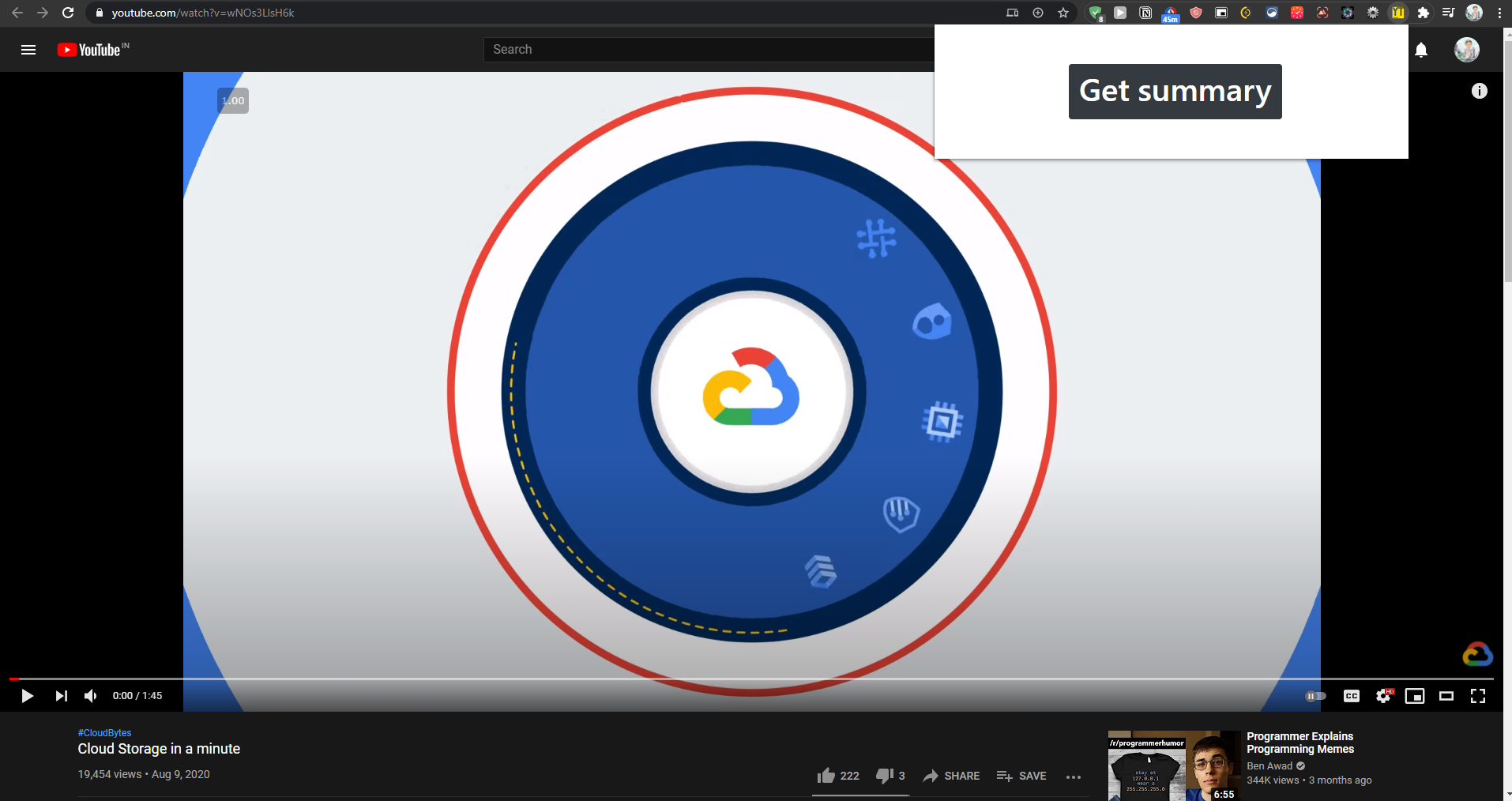
Task: Reload the YouTube page
Action: tap(68, 13)
